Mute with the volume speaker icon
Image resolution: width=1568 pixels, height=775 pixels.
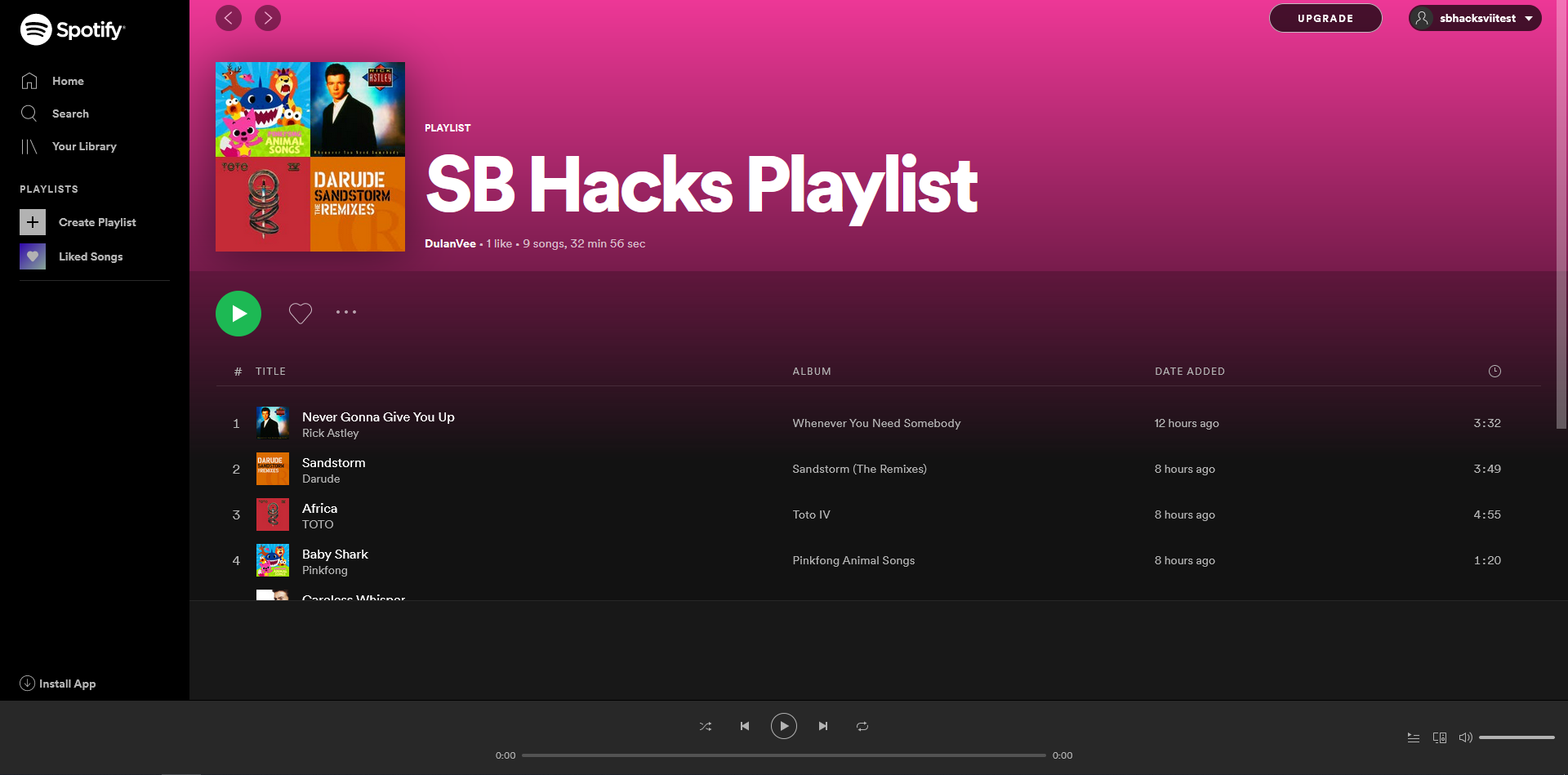(1466, 737)
